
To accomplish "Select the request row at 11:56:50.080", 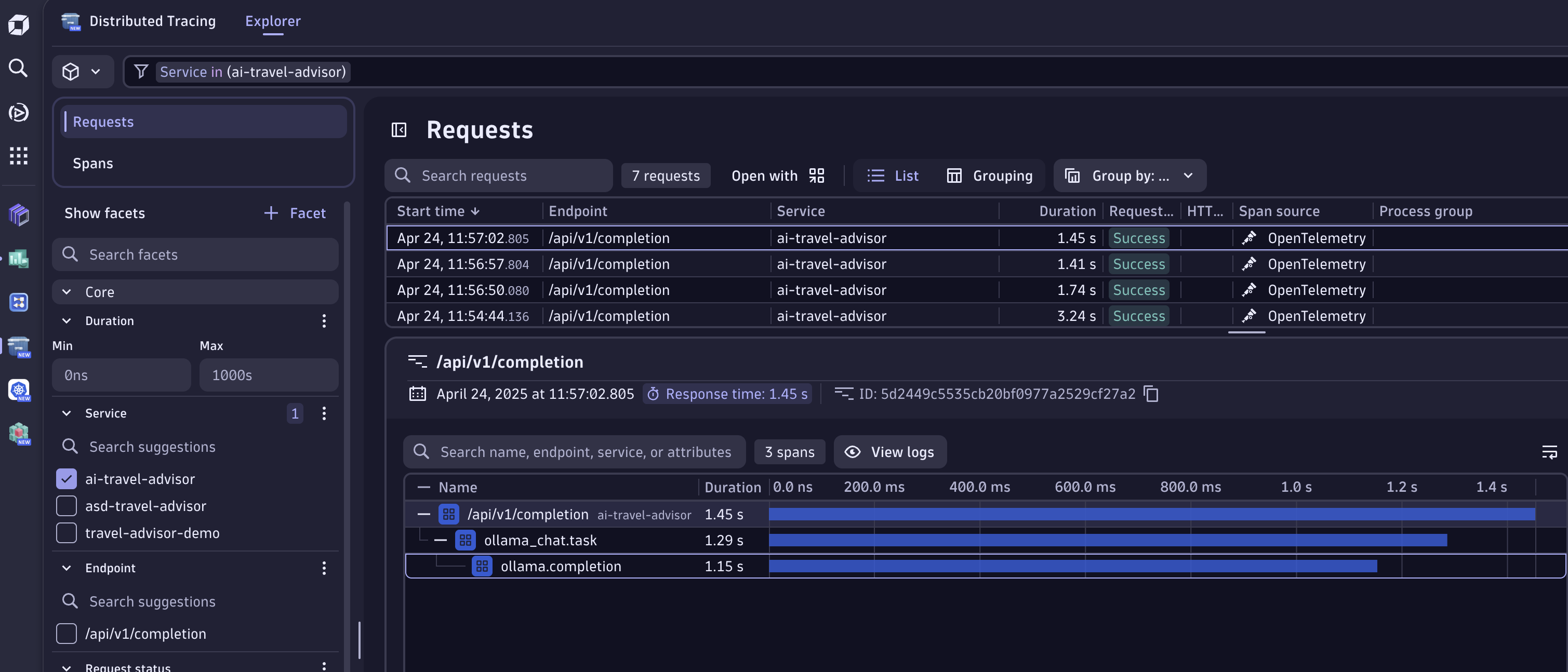I will point(976,290).
